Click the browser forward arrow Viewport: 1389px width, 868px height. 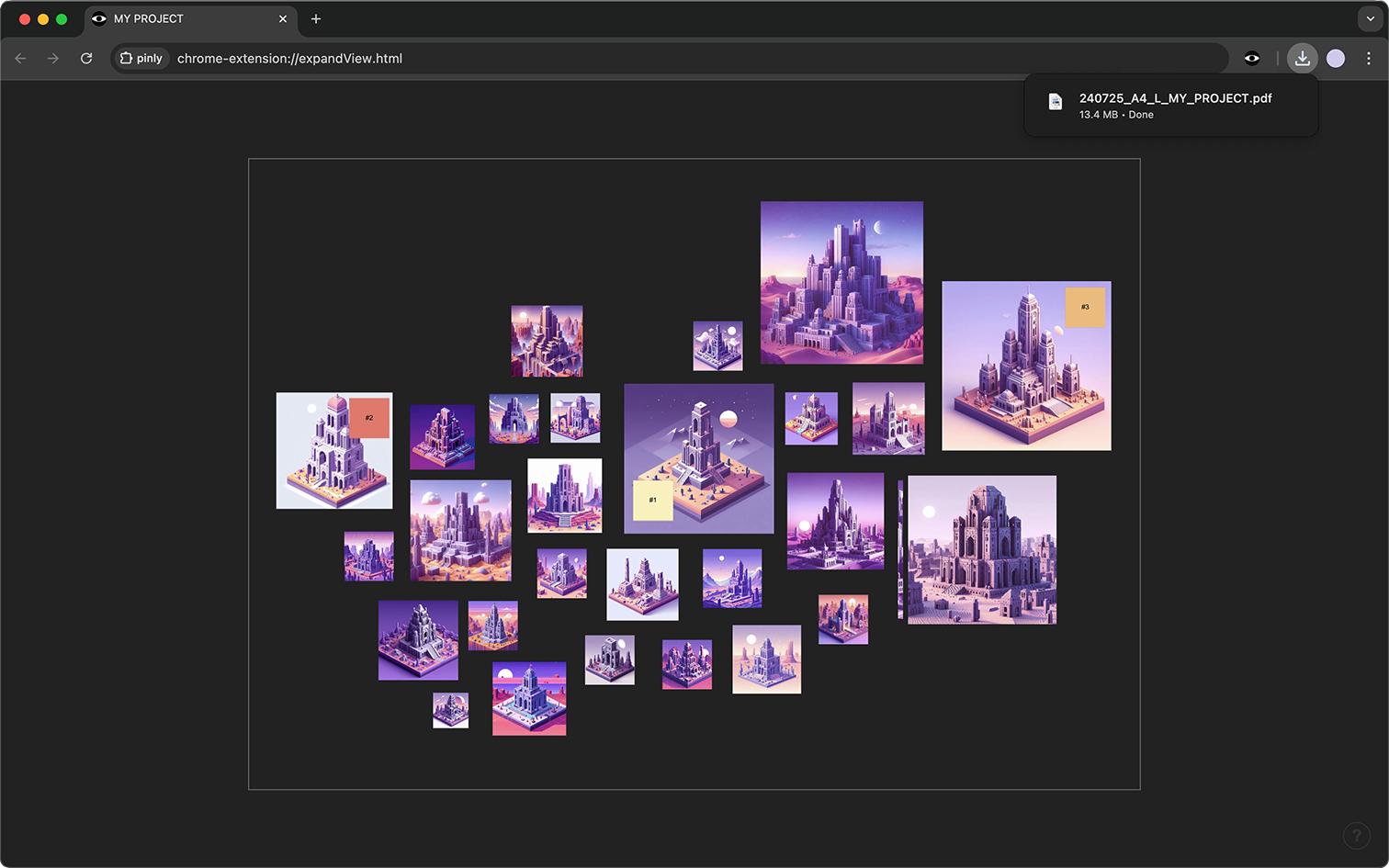click(x=53, y=58)
